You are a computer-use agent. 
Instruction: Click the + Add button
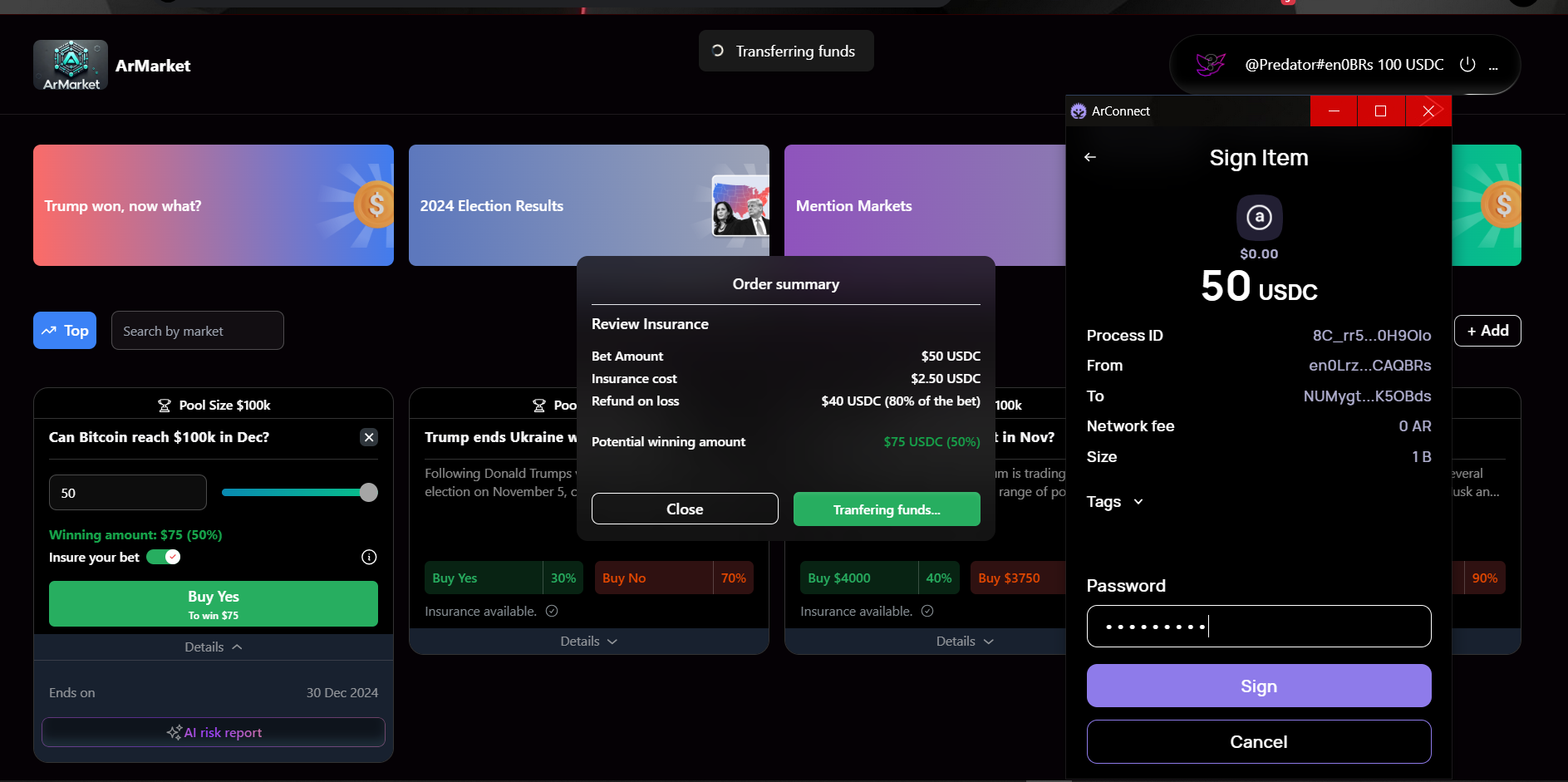pos(1487,331)
